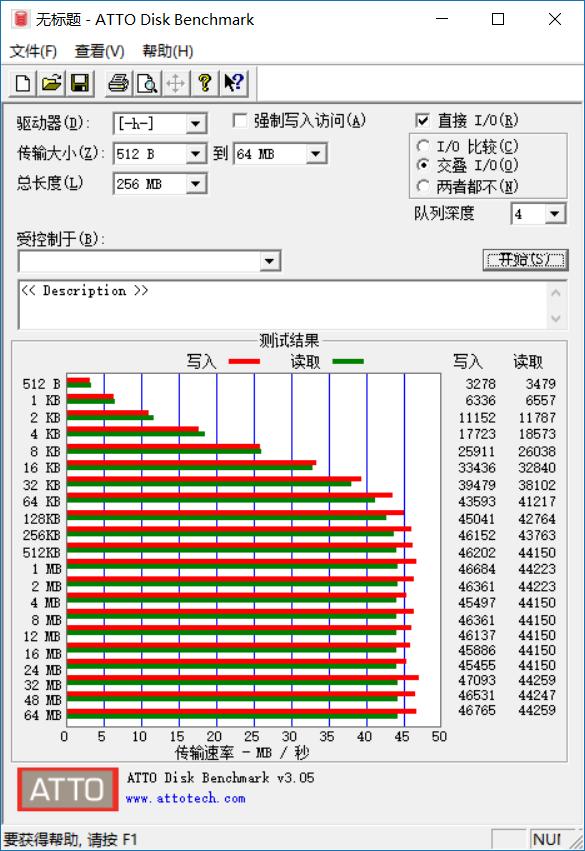
Task: Open the 帮助(H) menu
Action: point(168,52)
